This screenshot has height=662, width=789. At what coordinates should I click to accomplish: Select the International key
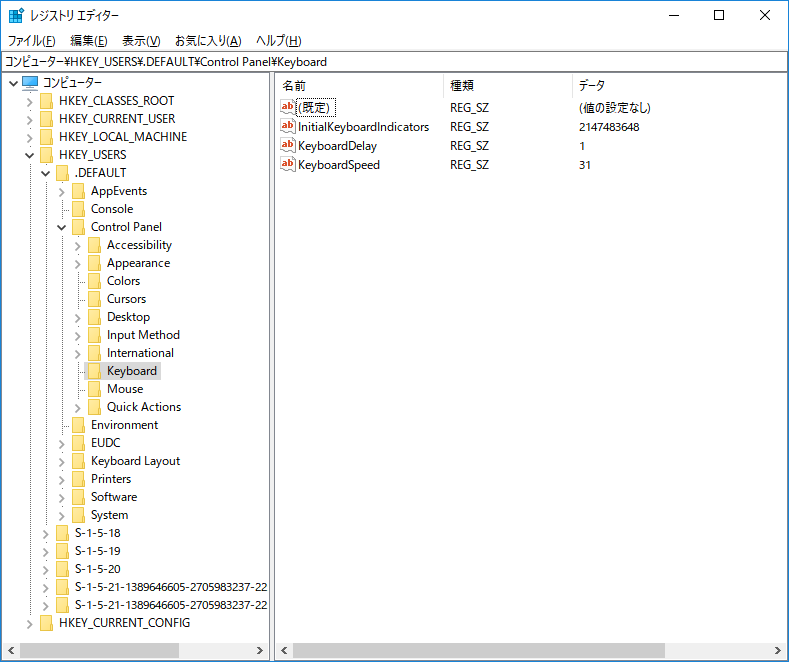140,353
